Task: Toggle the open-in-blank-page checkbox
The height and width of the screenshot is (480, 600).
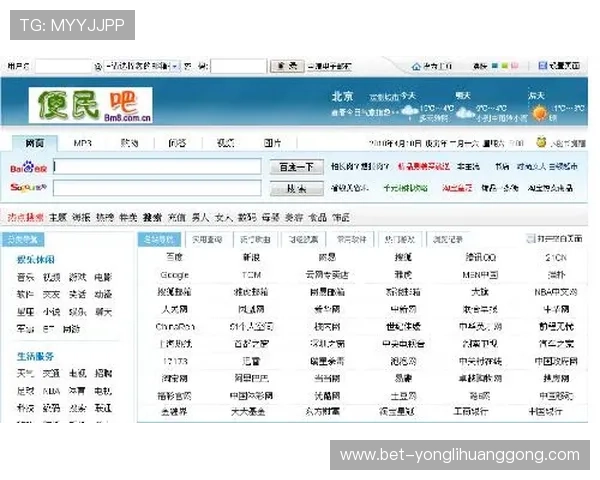Action: (x=530, y=238)
